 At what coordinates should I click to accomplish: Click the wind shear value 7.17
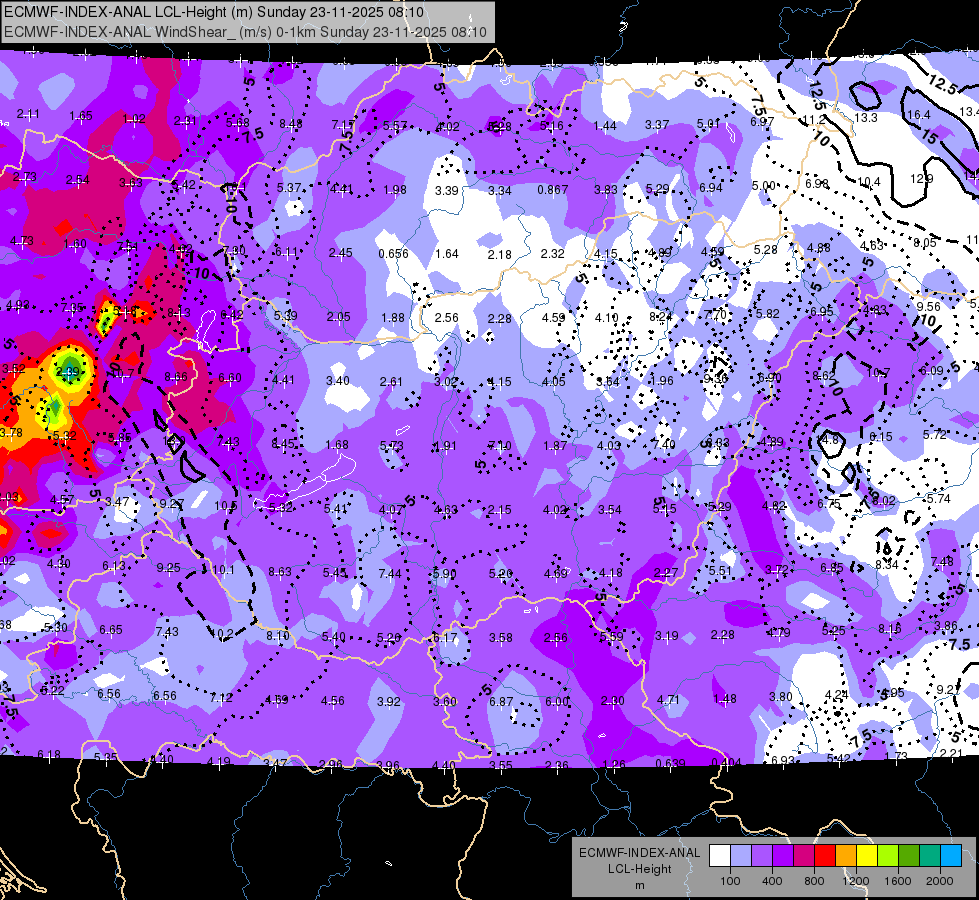pos(343,124)
